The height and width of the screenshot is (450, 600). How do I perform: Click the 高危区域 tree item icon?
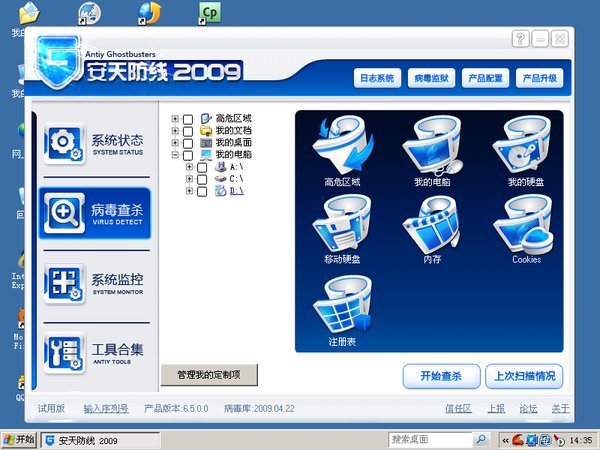(x=206, y=119)
